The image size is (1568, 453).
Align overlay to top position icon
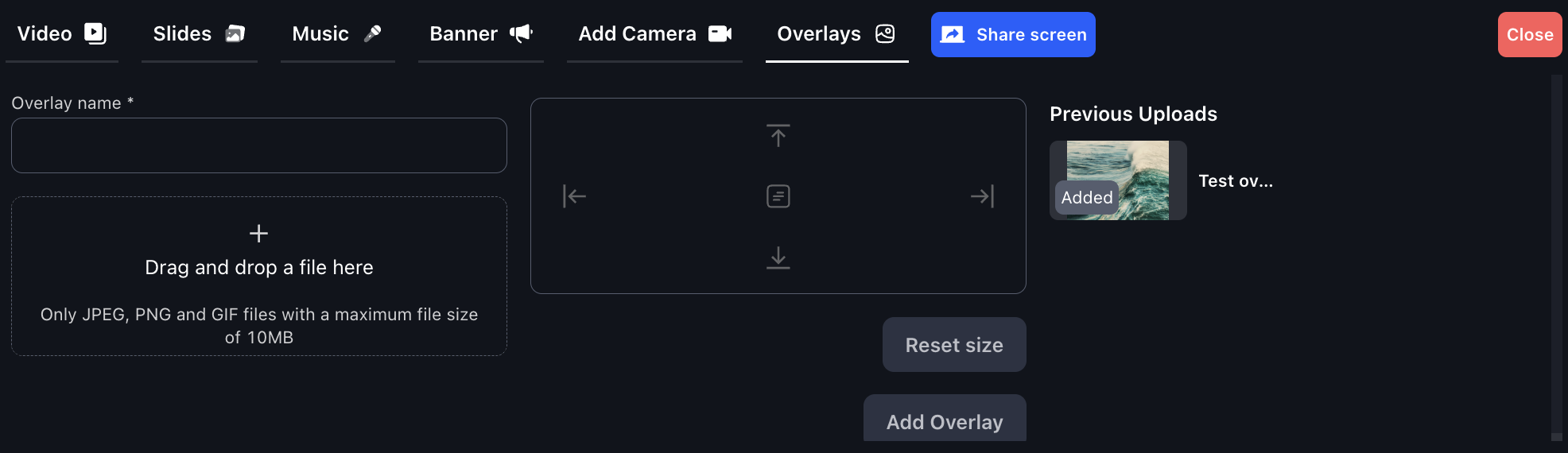[778, 136]
